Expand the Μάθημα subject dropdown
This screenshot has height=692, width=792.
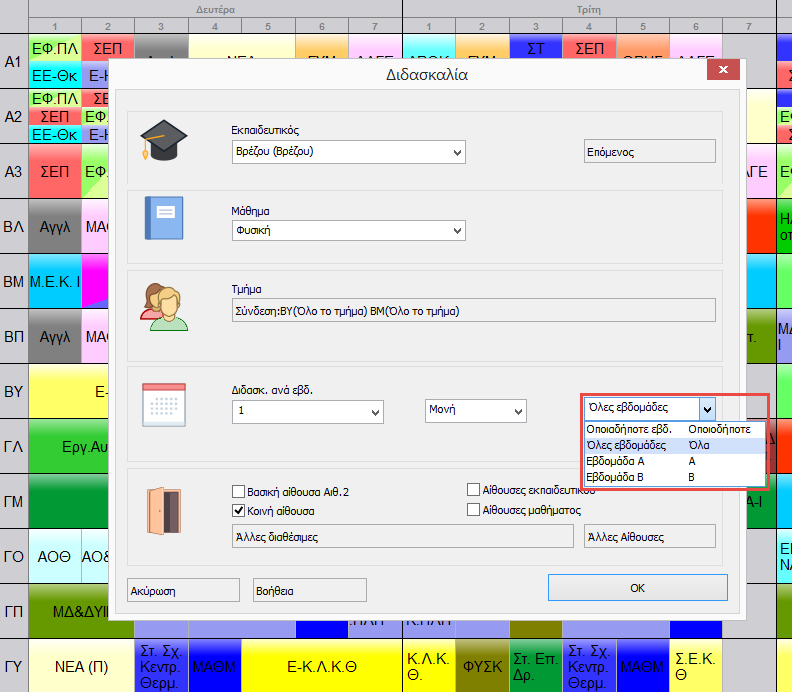click(457, 231)
